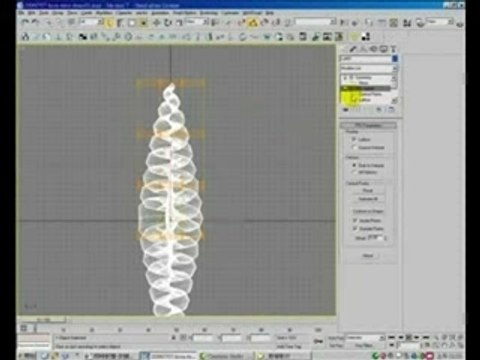This screenshot has width=480, height=360.
Task: Click the Zoom Extents viewport navigation icon
Action: click(451, 338)
